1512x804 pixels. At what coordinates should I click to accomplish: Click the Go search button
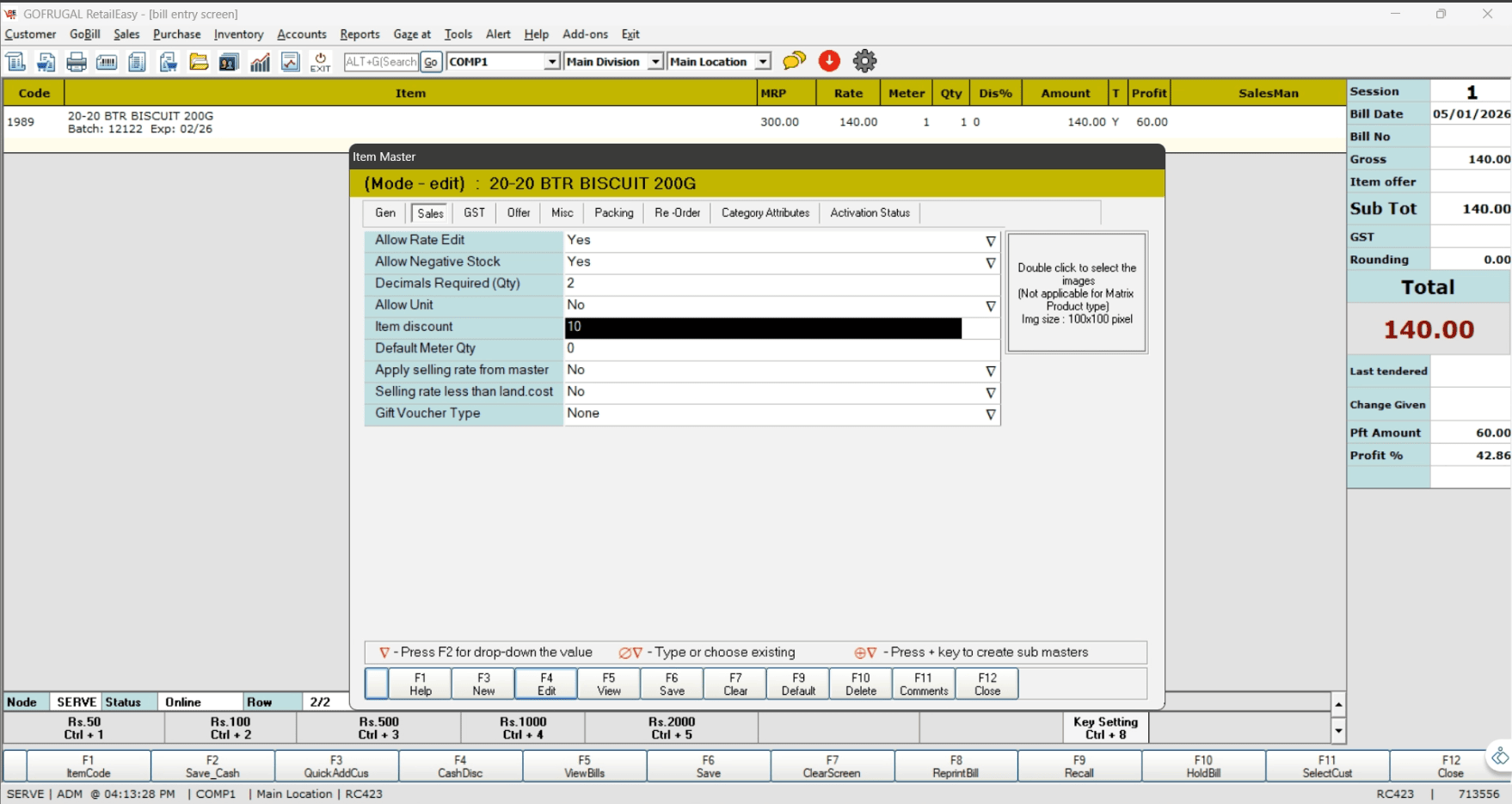[x=431, y=62]
